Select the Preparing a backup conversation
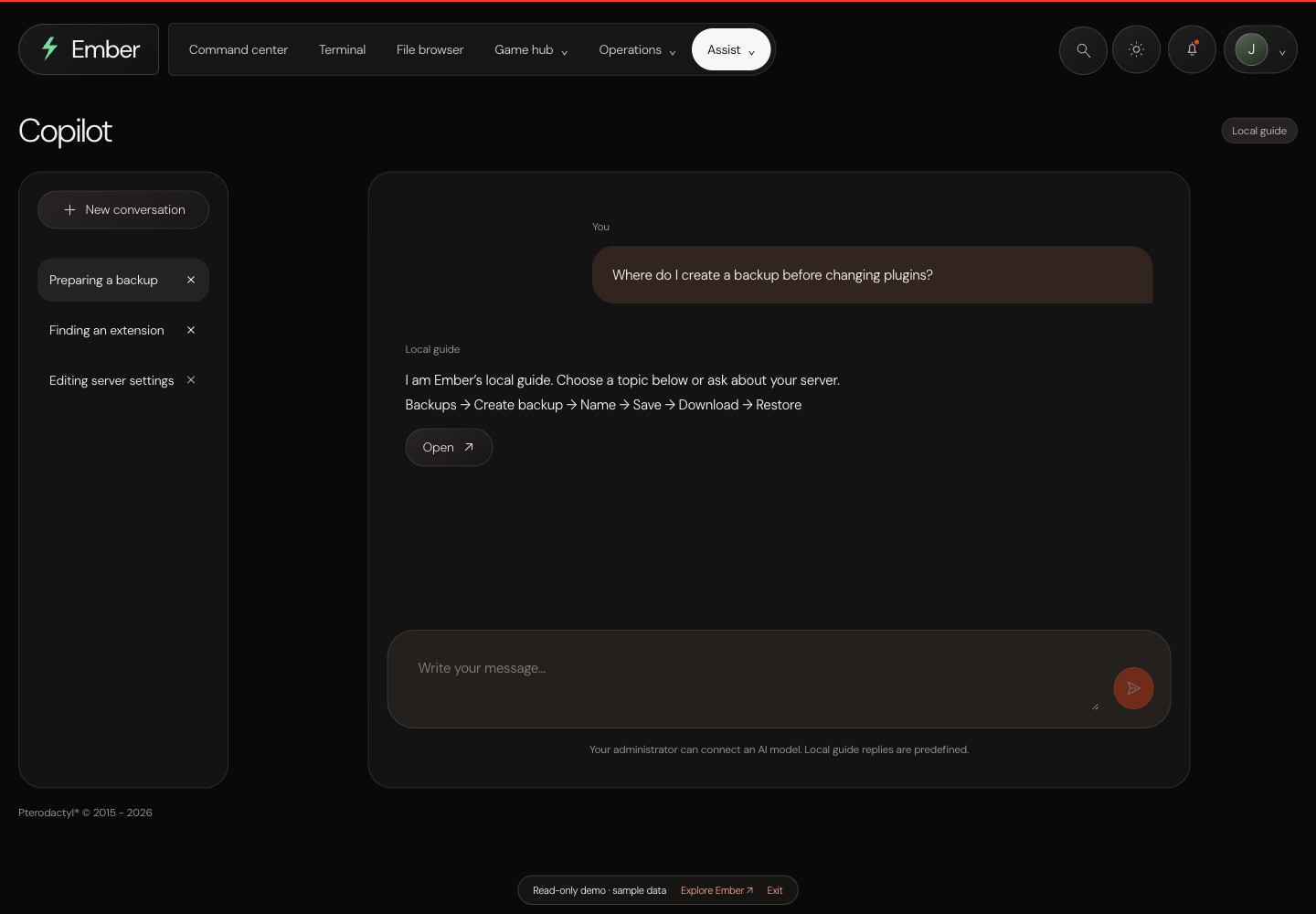Viewport: 1316px width, 914px height. click(103, 280)
